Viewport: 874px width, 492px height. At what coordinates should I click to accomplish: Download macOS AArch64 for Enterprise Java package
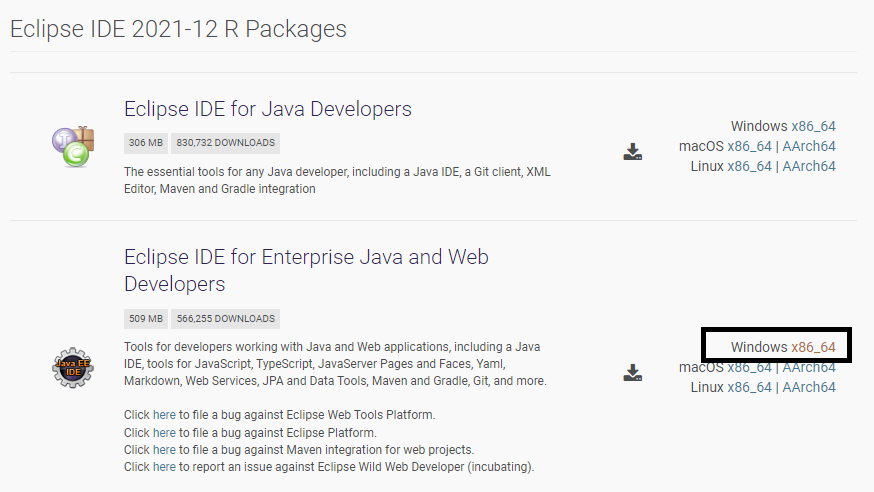click(809, 368)
